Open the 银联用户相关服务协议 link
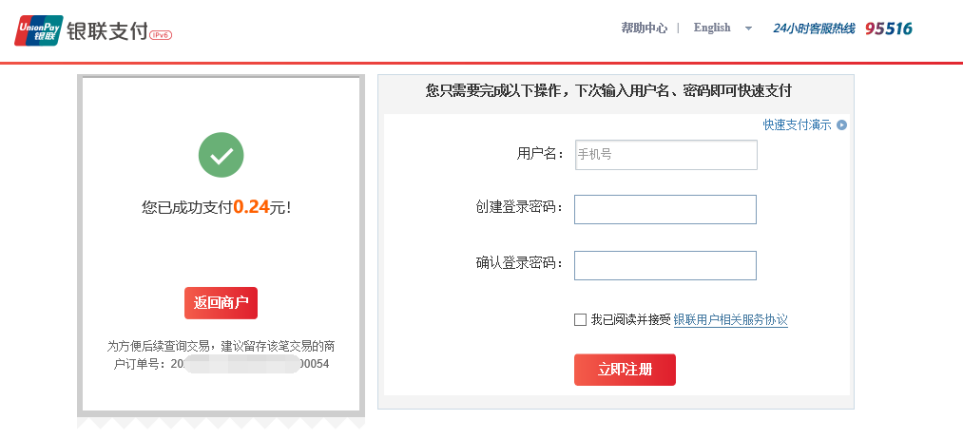This screenshot has height=440, width=963. 731,320
